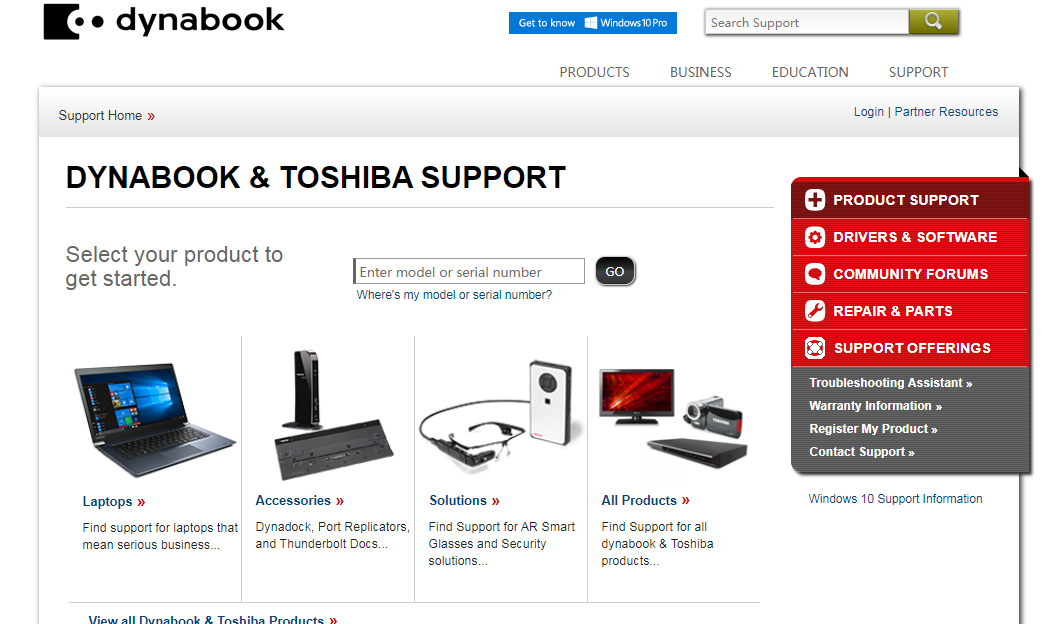Click the dynabook logo

(x=164, y=22)
